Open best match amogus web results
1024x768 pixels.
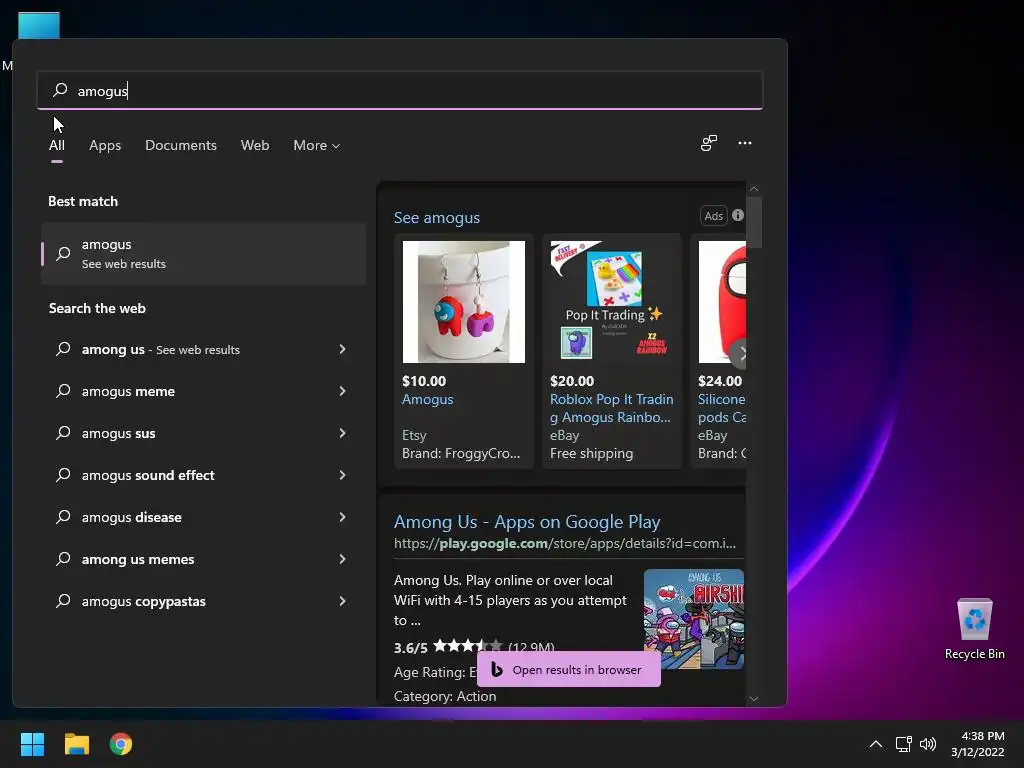(203, 253)
